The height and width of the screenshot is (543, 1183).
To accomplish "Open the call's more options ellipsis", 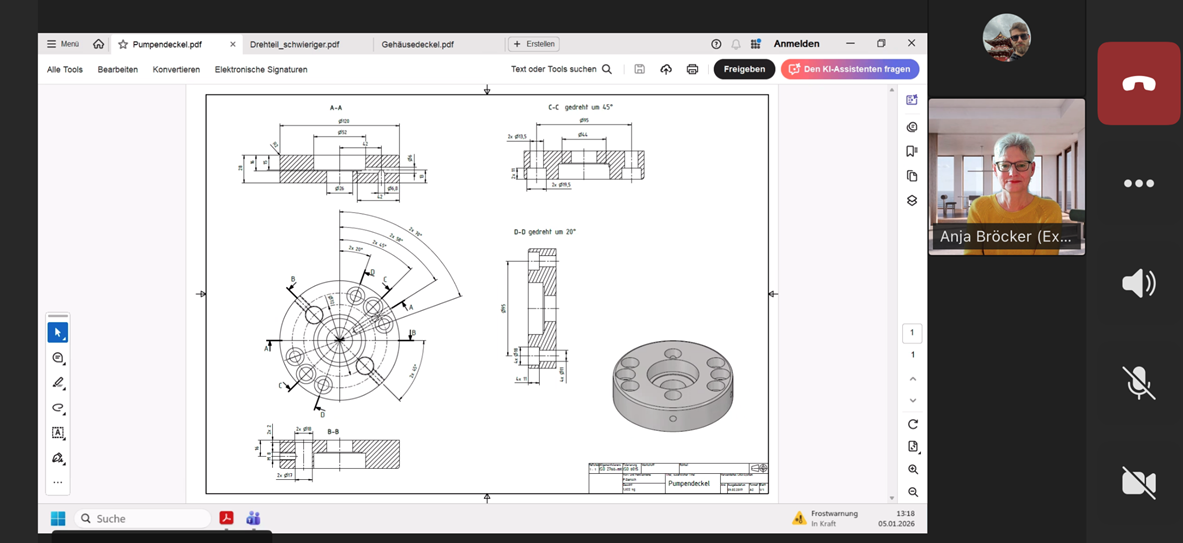I will (x=1138, y=183).
